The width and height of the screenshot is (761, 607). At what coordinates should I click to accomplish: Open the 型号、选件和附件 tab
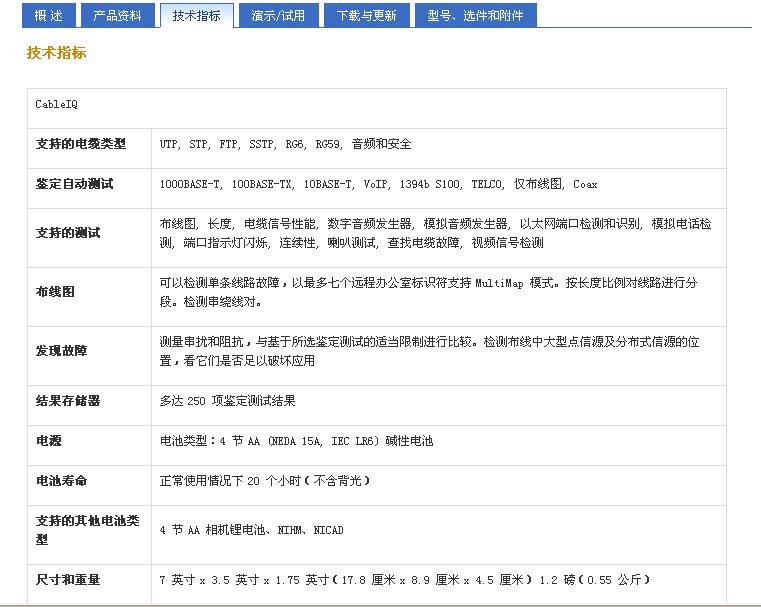476,16
